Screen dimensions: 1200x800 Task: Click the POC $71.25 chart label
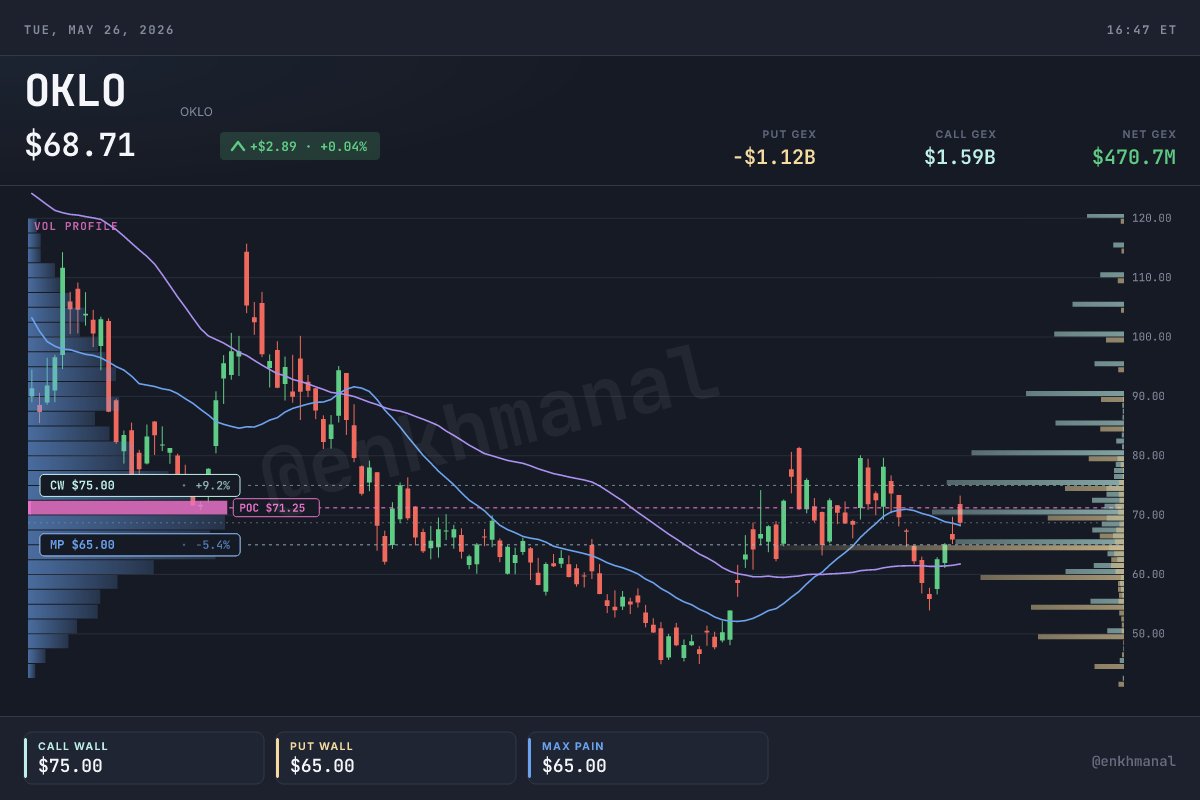[x=276, y=508]
